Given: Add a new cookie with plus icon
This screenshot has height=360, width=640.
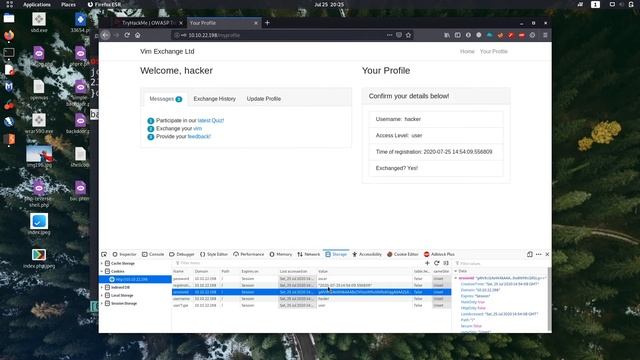Looking at the screenshot, I should click(x=427, y=263).
